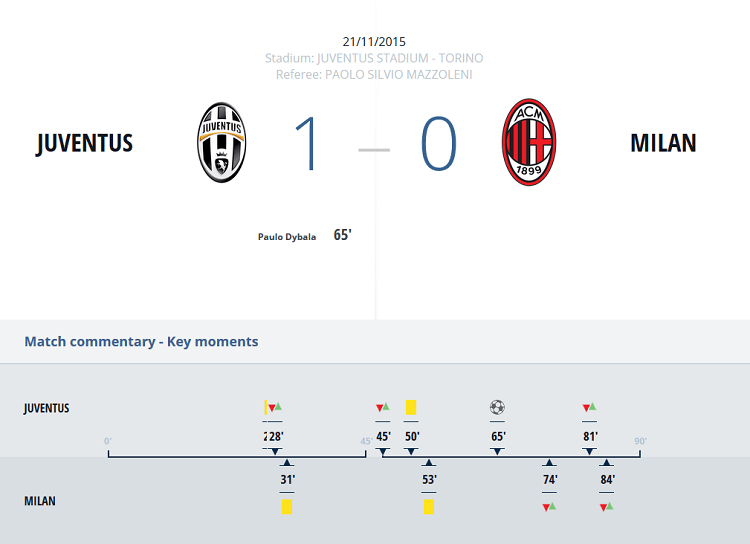Select the 31' timeline marker

tap(287, 479)
